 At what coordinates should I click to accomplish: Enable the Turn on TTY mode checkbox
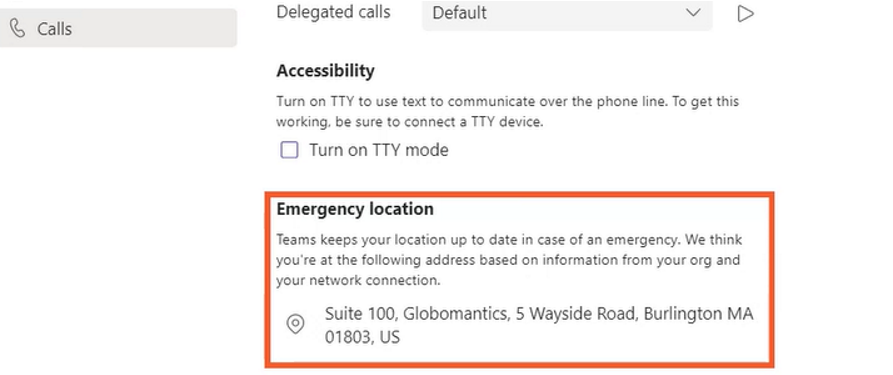pos(289,150)
